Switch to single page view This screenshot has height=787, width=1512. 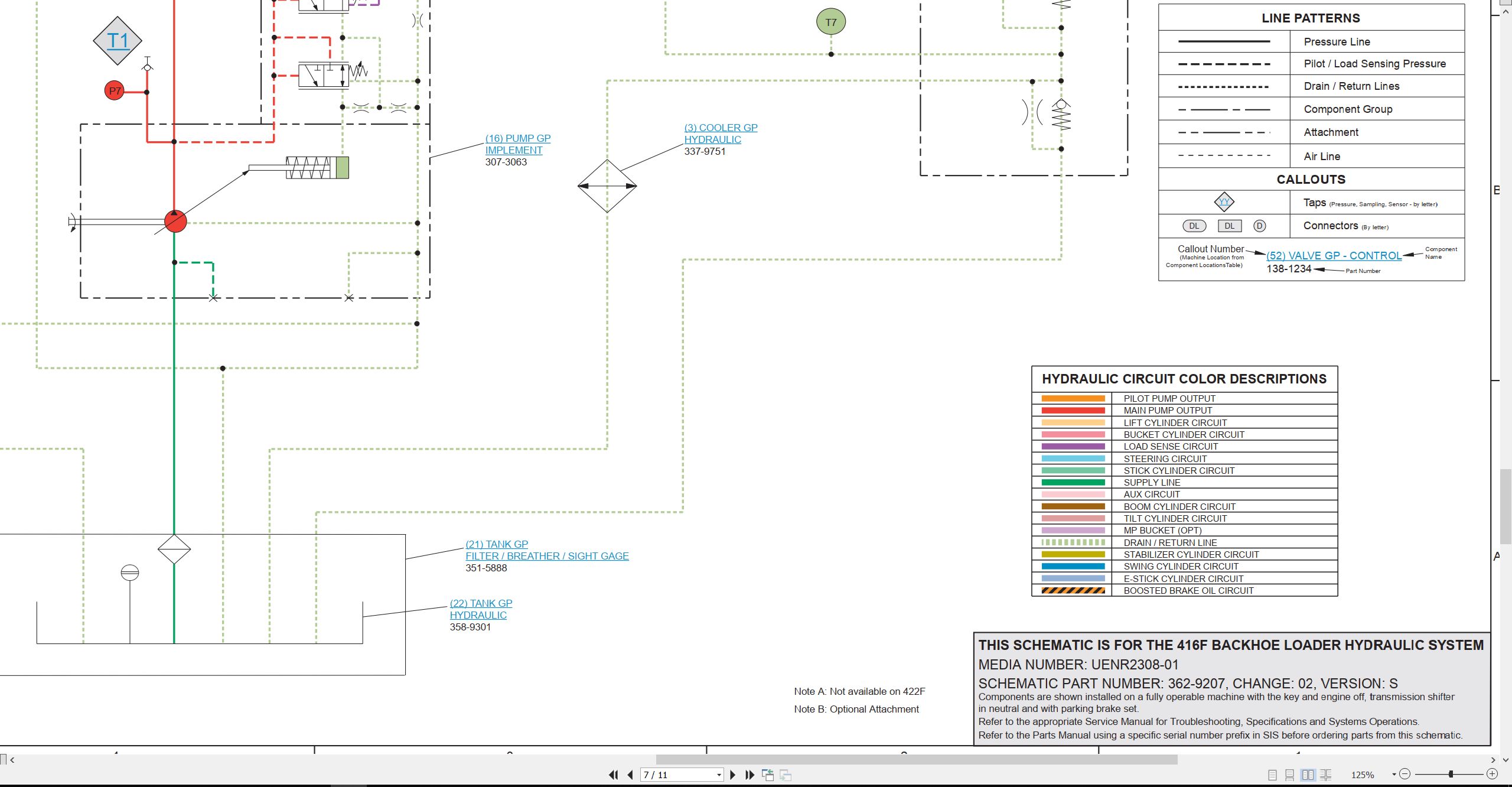pos(1272,775)
